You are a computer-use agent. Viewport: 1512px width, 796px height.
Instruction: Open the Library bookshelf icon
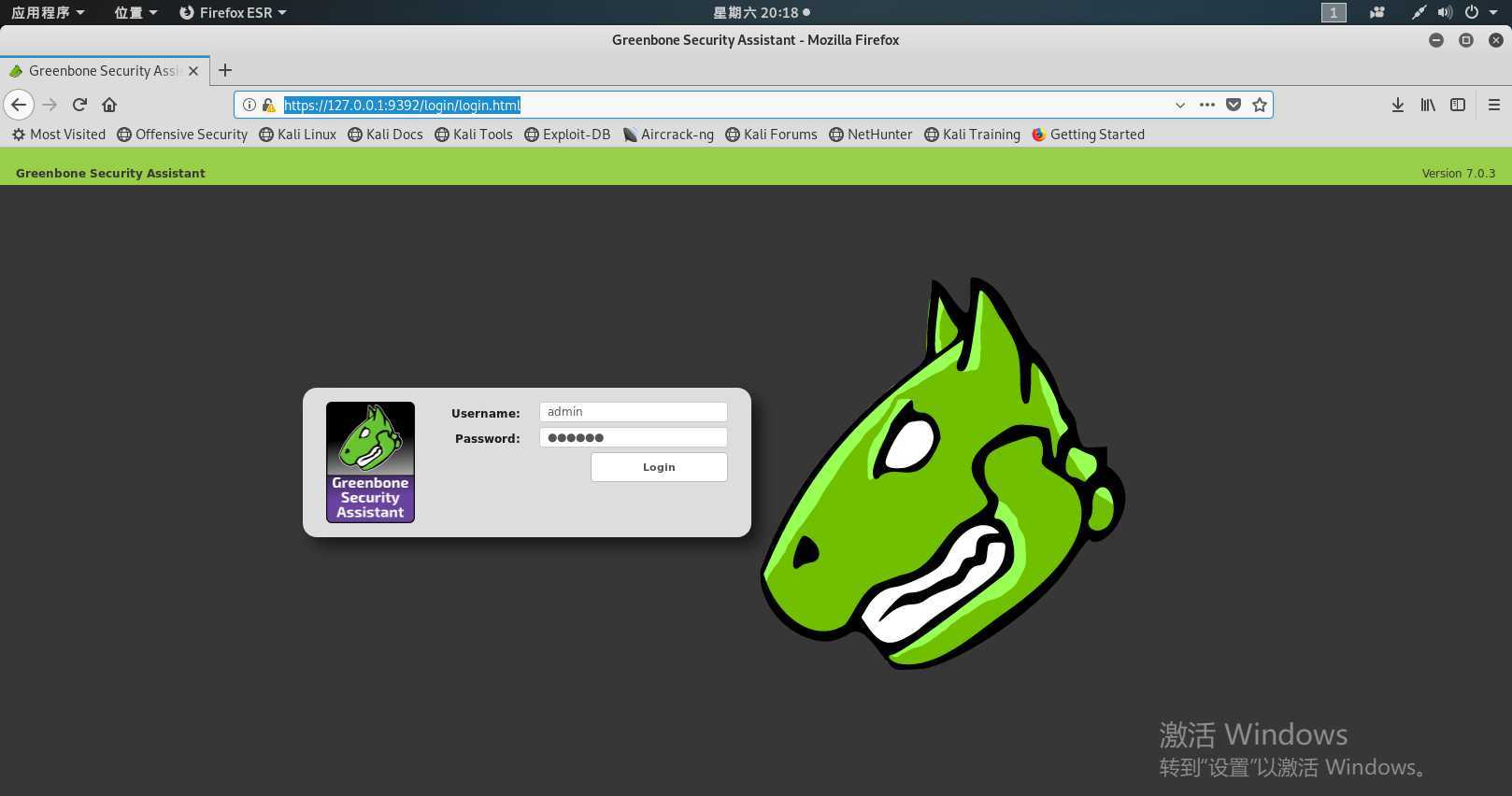1428,105
